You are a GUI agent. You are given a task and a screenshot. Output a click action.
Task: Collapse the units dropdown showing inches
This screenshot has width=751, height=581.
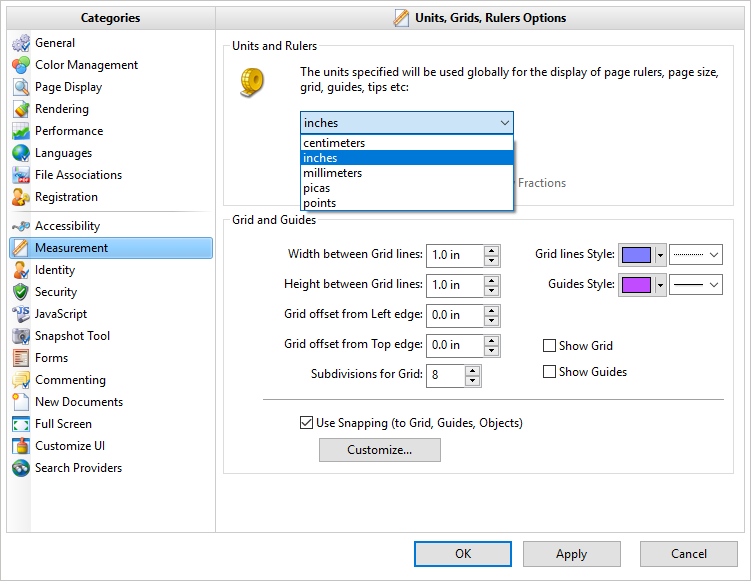407,123
